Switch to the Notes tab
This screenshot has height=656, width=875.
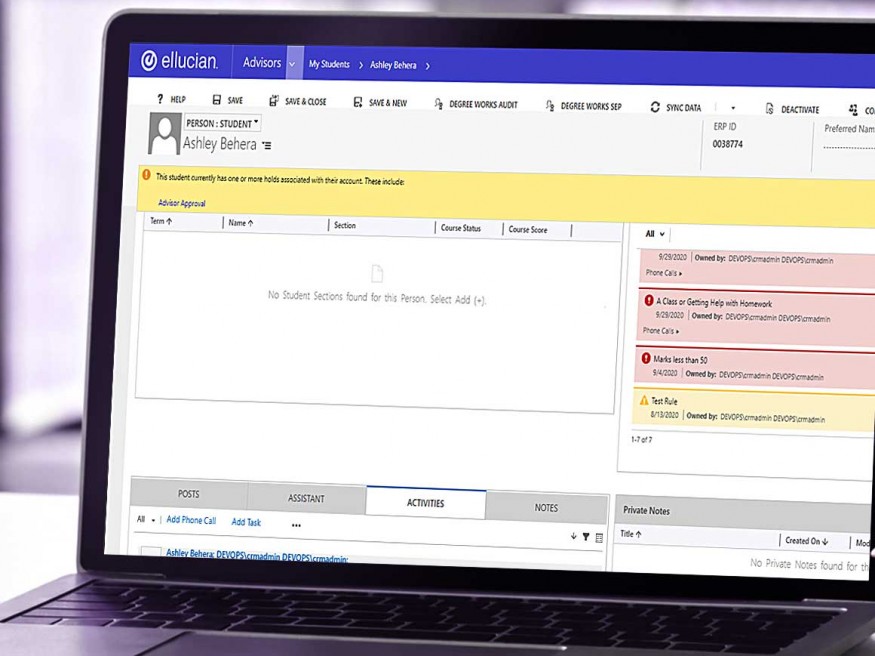(x=546, y=508)
